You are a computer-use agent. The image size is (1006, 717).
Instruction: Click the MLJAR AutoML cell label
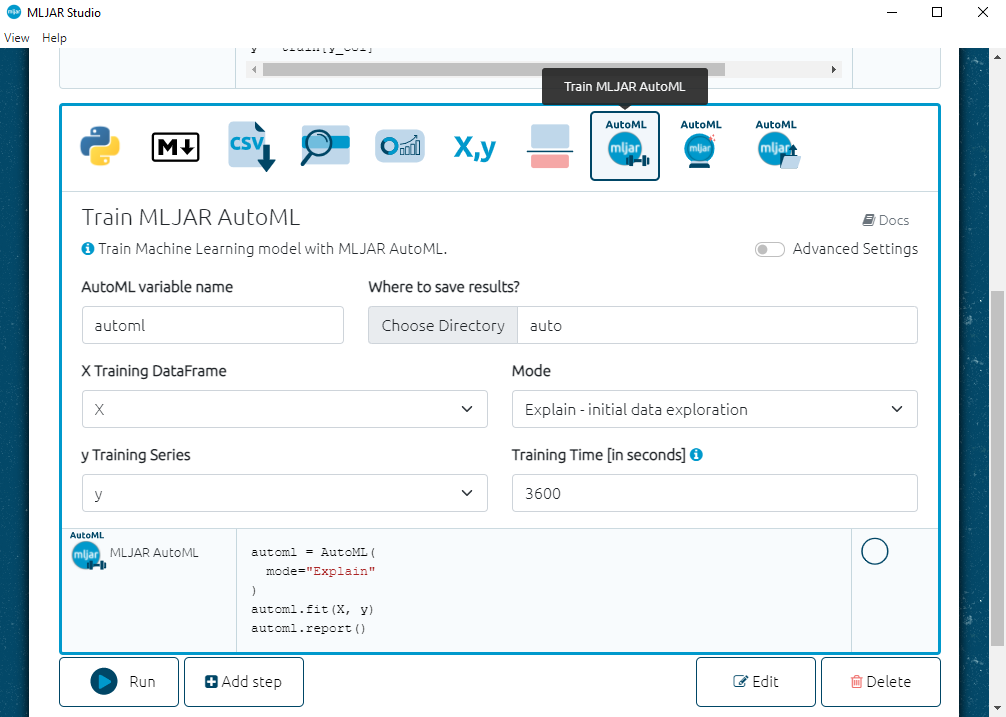click(154, 552)
